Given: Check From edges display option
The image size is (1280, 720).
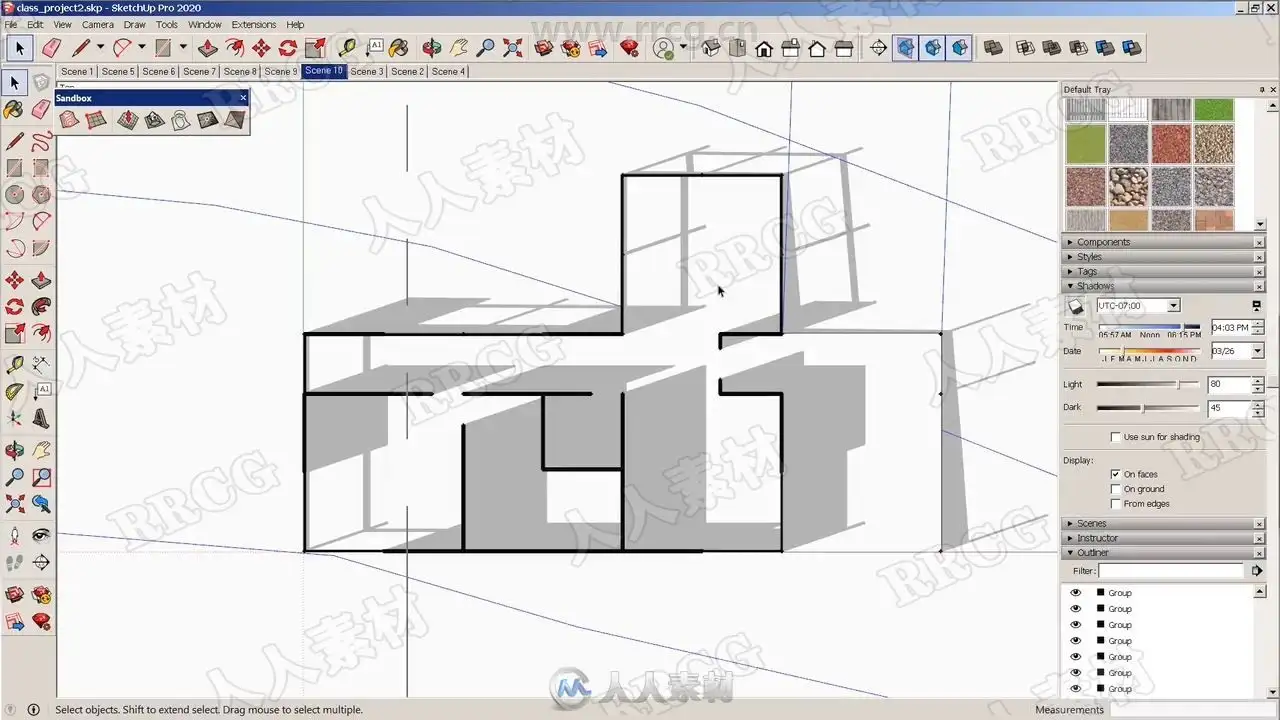Looking at the screenshot, I should click(x=1116, y=504).
